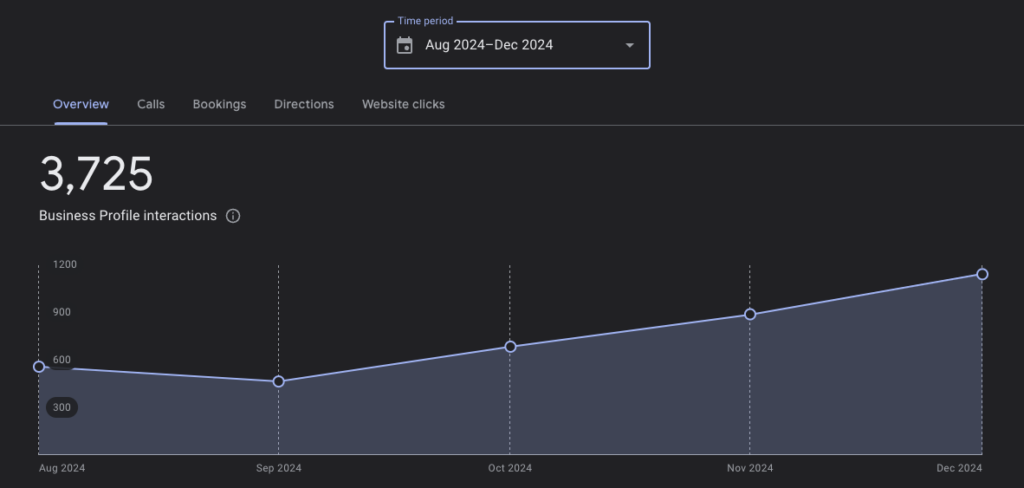View the Website clicks tab
Viewport: 1024px width, 488px height.
tap(403, 104)
